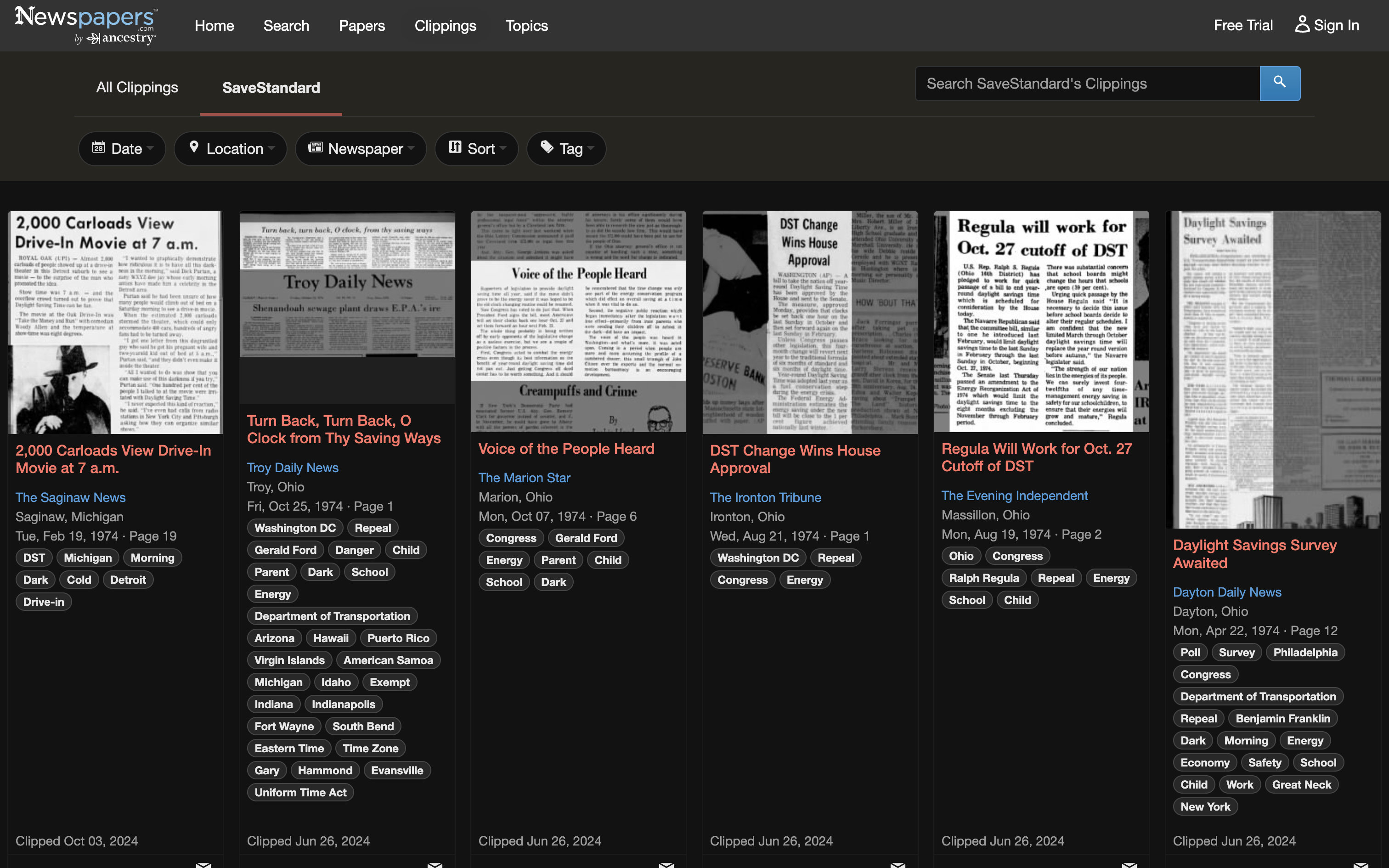This screenshot has height=868, width=1389.
Task: Click the Puerto Rico tag
Action: (x=398, y=638)
